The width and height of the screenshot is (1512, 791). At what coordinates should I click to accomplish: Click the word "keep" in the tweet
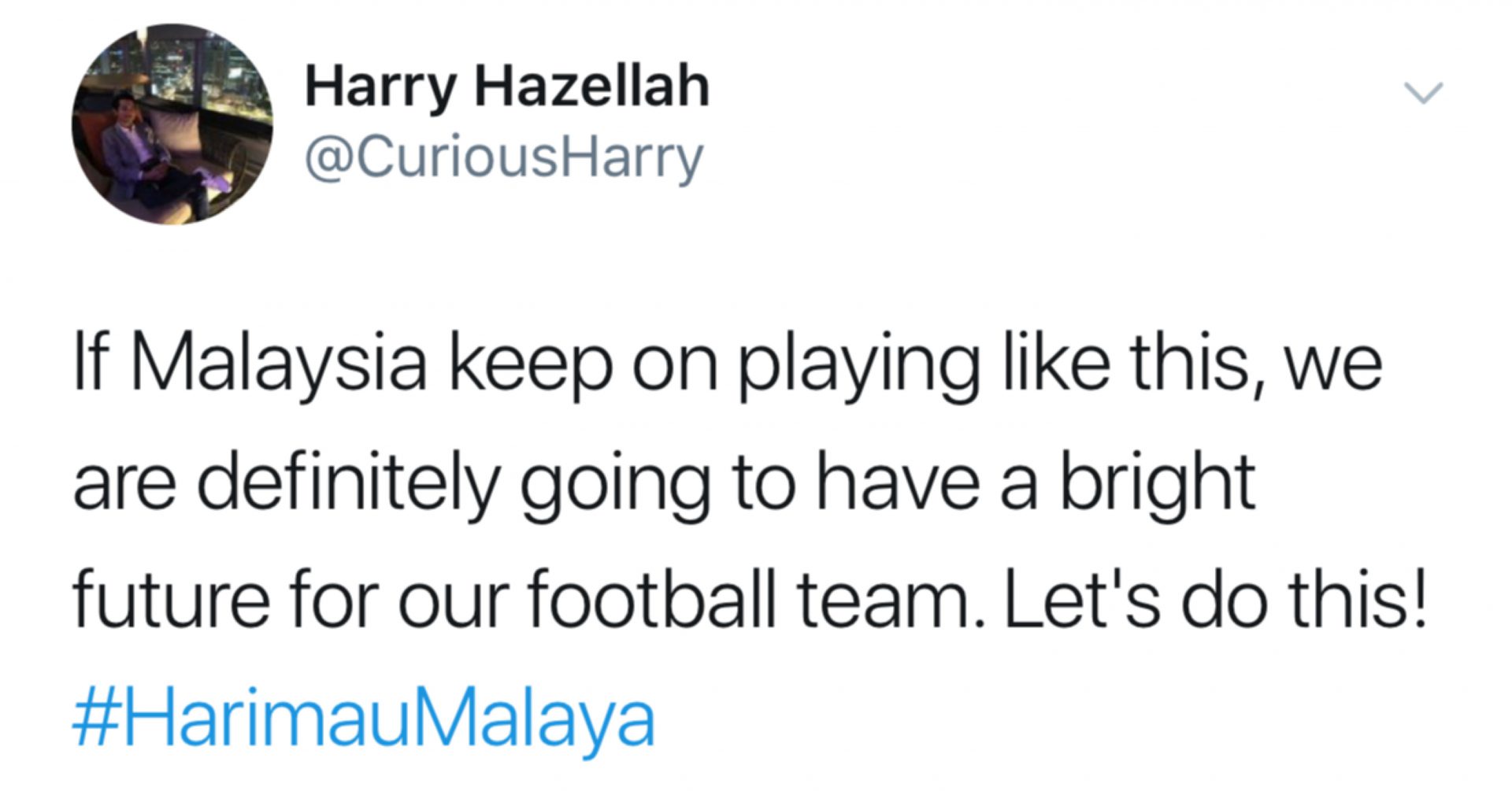pos(529,368)
